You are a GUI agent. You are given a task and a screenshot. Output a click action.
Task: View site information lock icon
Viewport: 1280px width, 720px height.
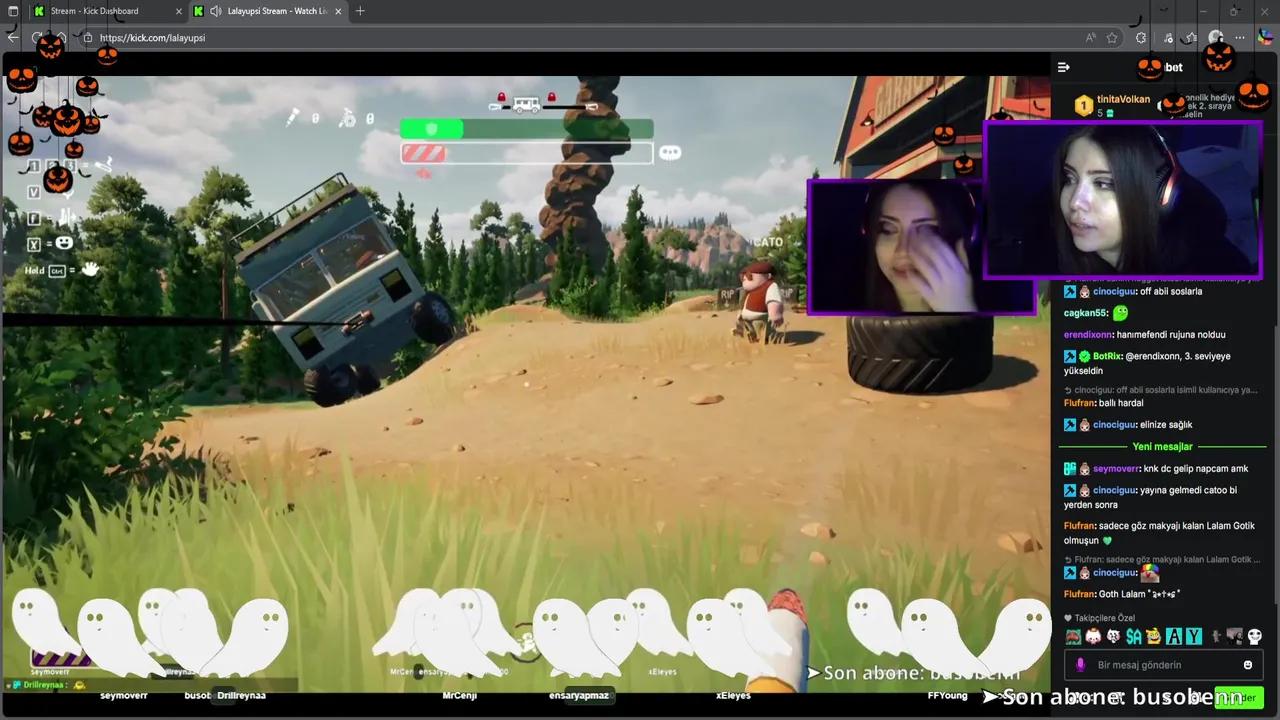click(x=87, y=38)
